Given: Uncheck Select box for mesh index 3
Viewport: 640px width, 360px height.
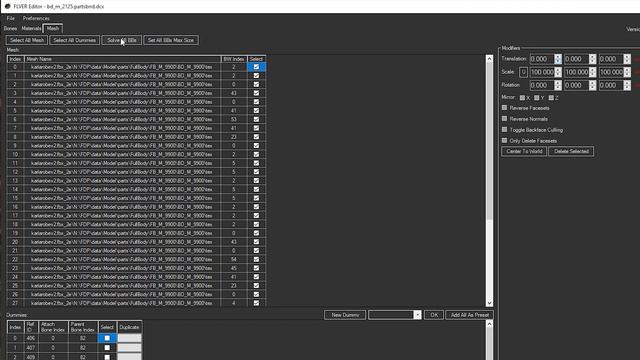Looking at the screenshot, I should 256,93.
